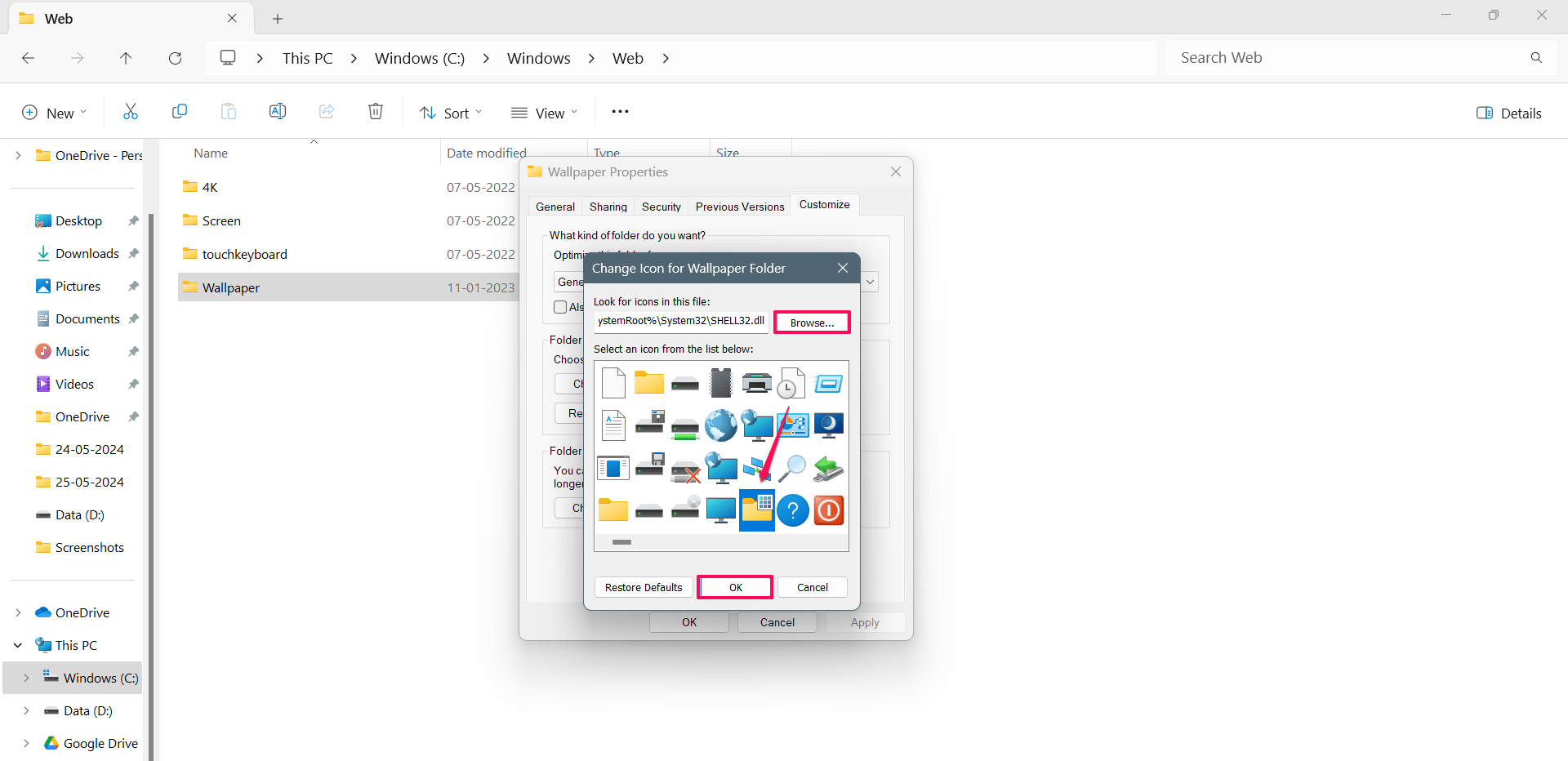Open the Sort dropdown menu
Image resolution: width=1568 pixels, height=761 pixels.
(x=451, y=113)
